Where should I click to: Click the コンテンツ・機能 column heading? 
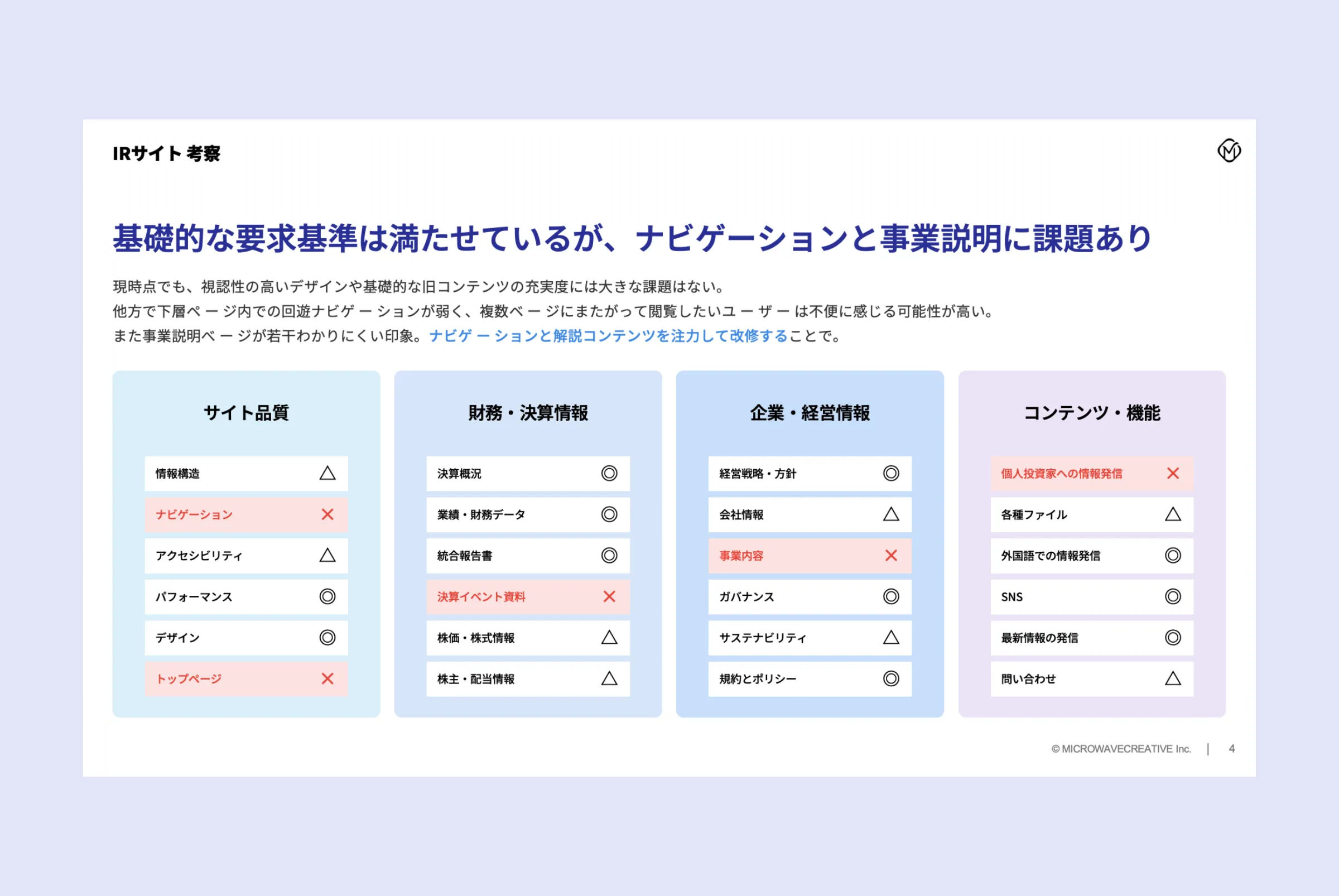pos(1091,412)
